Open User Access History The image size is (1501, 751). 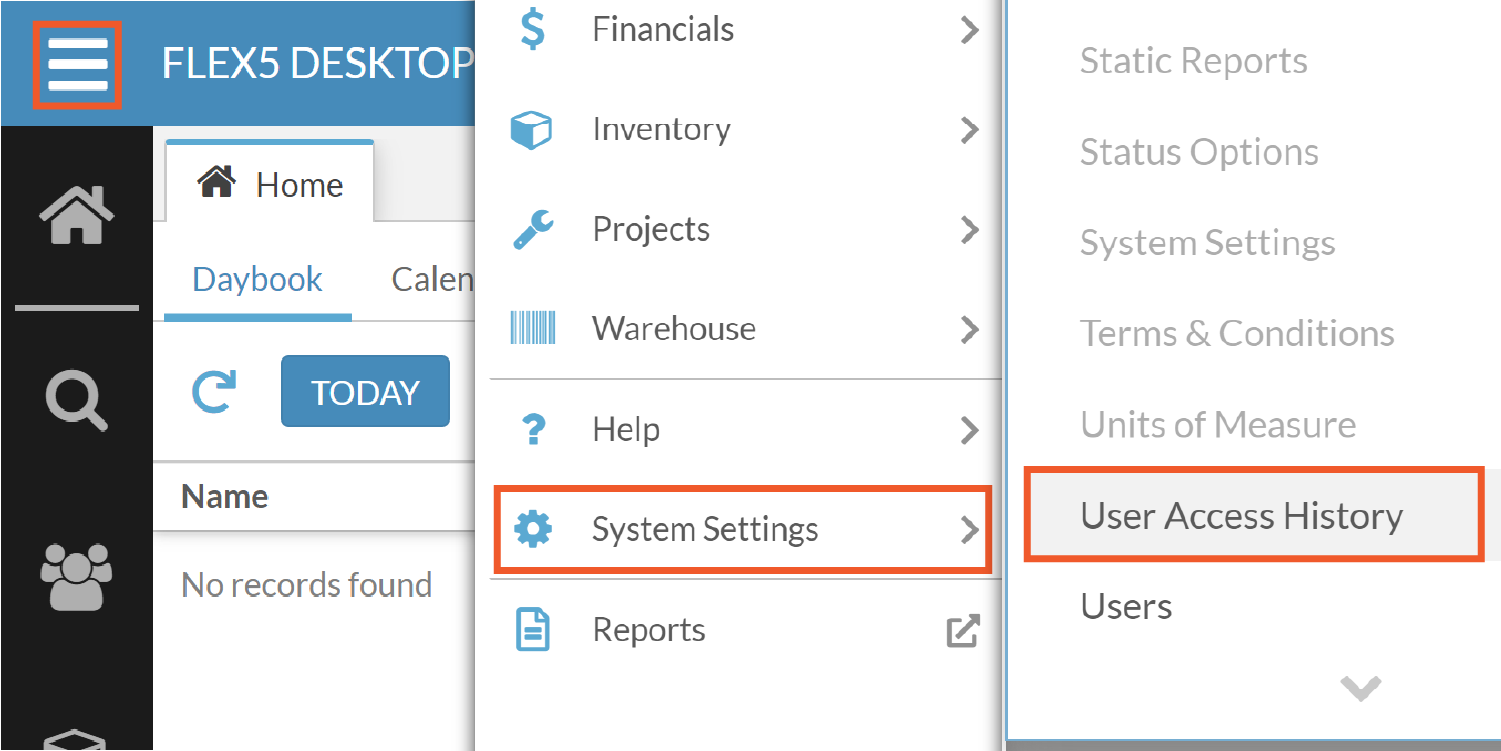1241,515
